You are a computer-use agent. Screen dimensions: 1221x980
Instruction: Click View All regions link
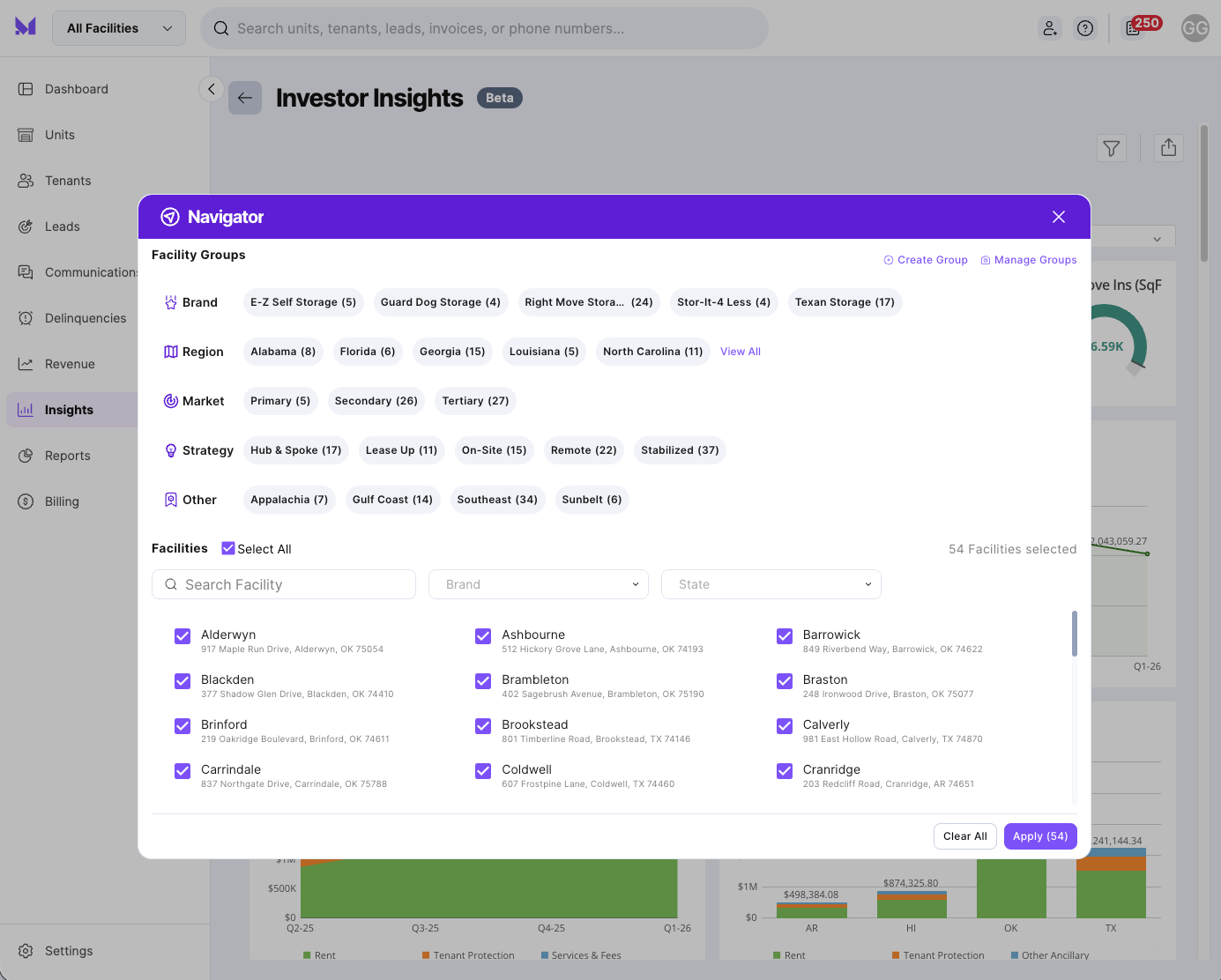pyautogui.click(x=740, y=352)
